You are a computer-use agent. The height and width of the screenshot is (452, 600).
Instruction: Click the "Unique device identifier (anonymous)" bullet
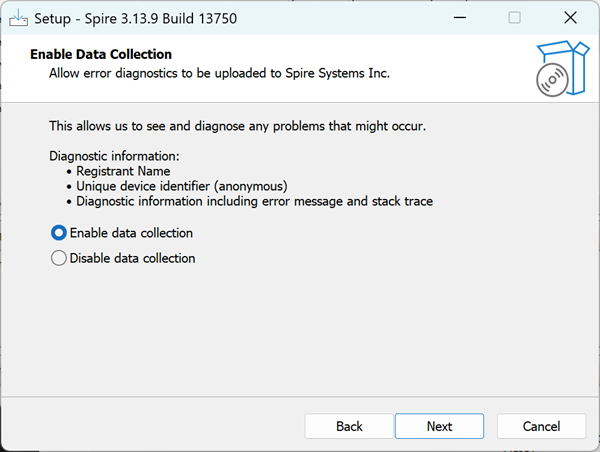182,186
